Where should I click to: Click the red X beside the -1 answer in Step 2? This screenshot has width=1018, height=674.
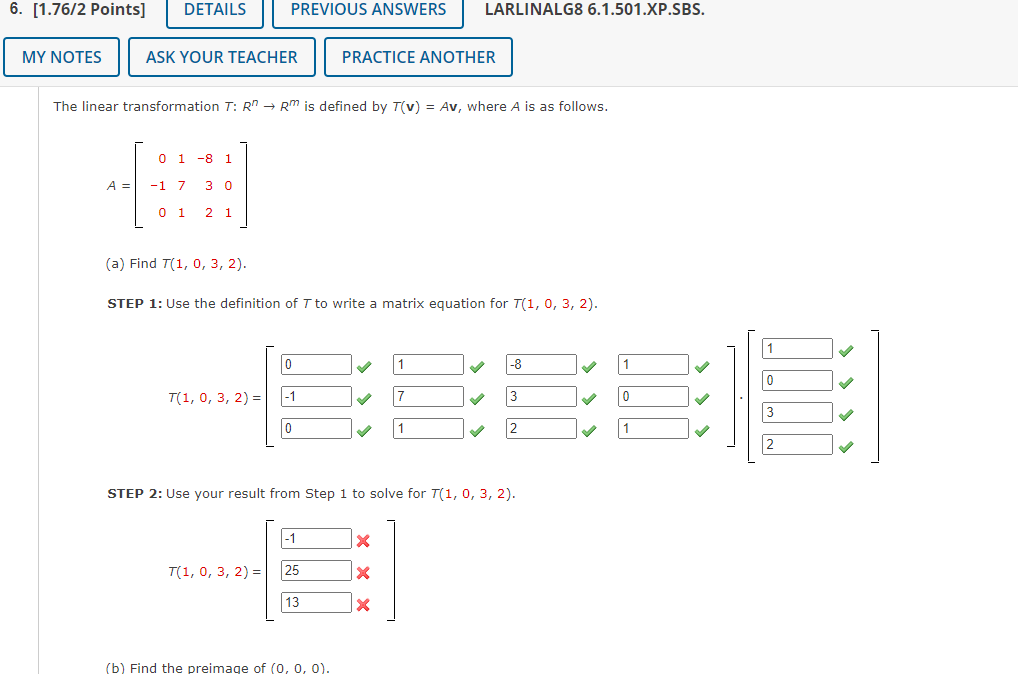(x=363, y=539)
